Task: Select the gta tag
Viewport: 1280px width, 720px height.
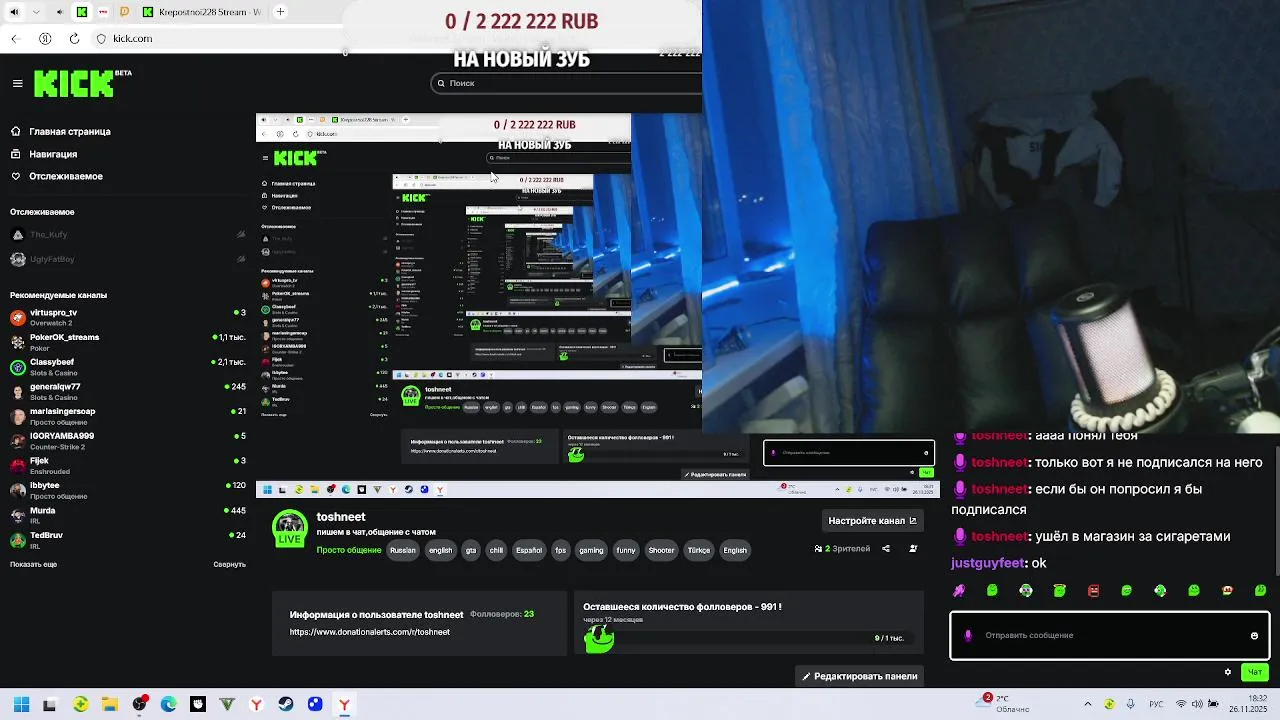Action: [471, 550]
